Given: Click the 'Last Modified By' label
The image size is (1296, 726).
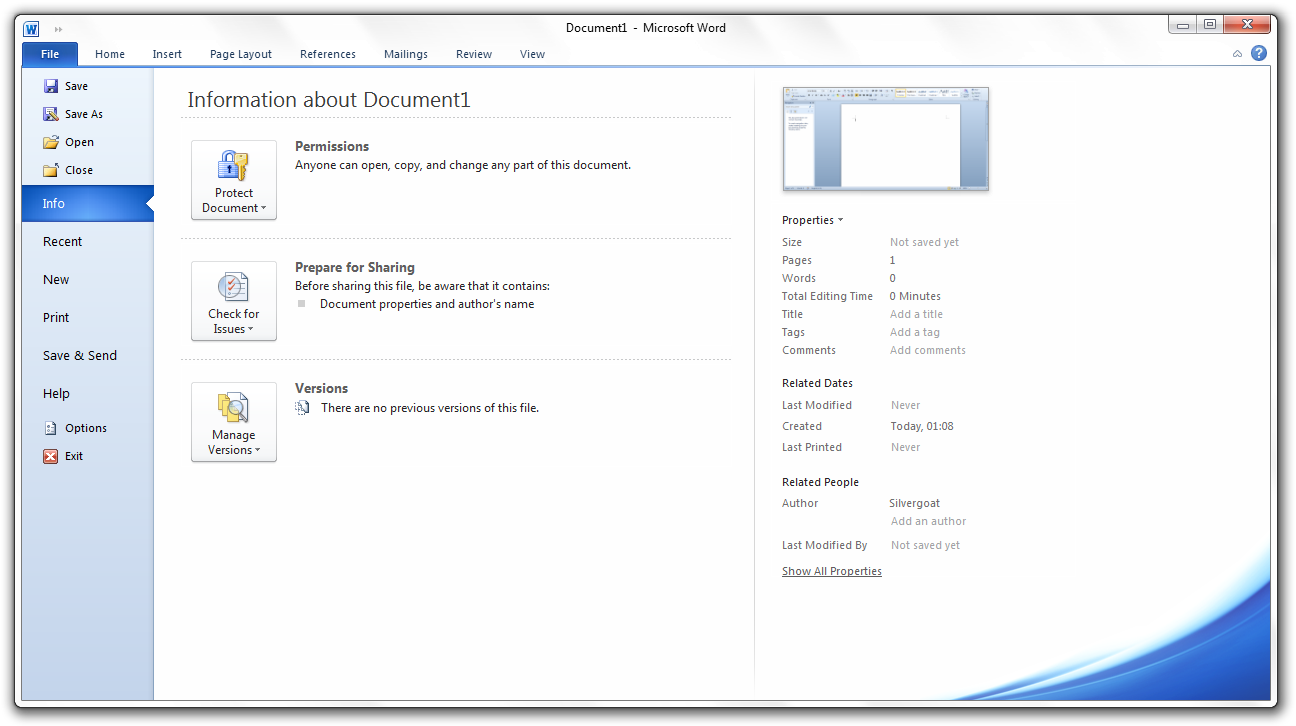Looking at the screenshot, I should pyautogui.click(x=825, y=546).
